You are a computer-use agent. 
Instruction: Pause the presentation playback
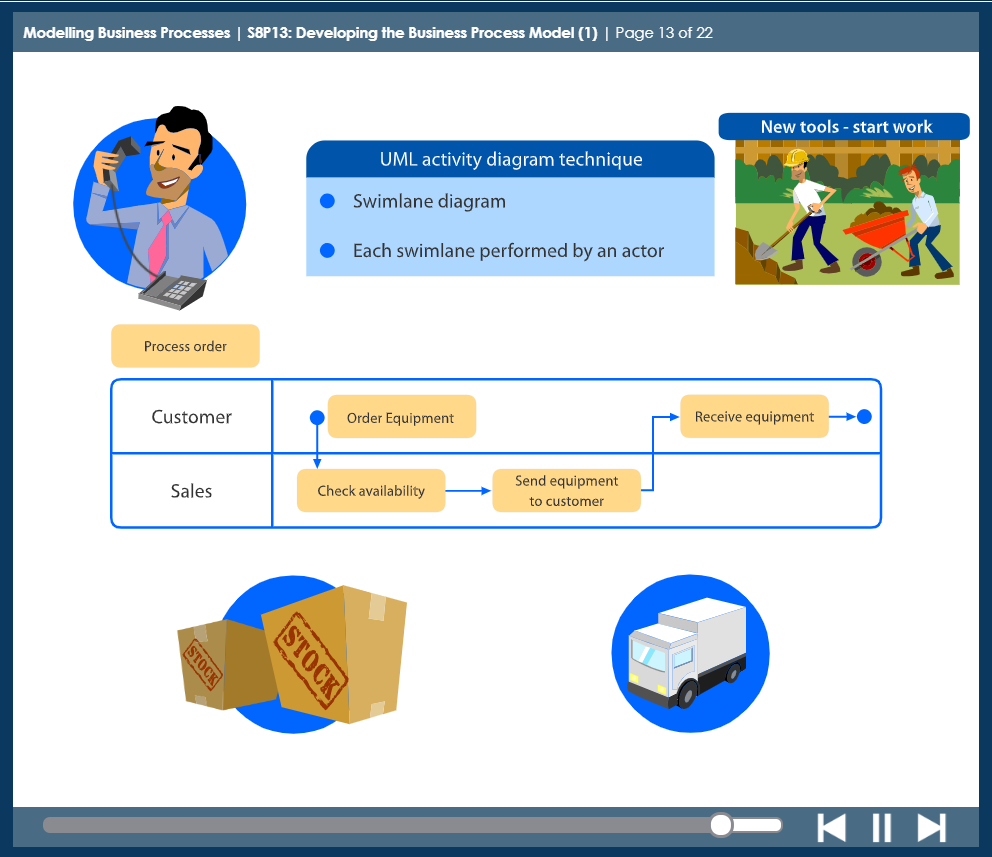click(881, 827)
